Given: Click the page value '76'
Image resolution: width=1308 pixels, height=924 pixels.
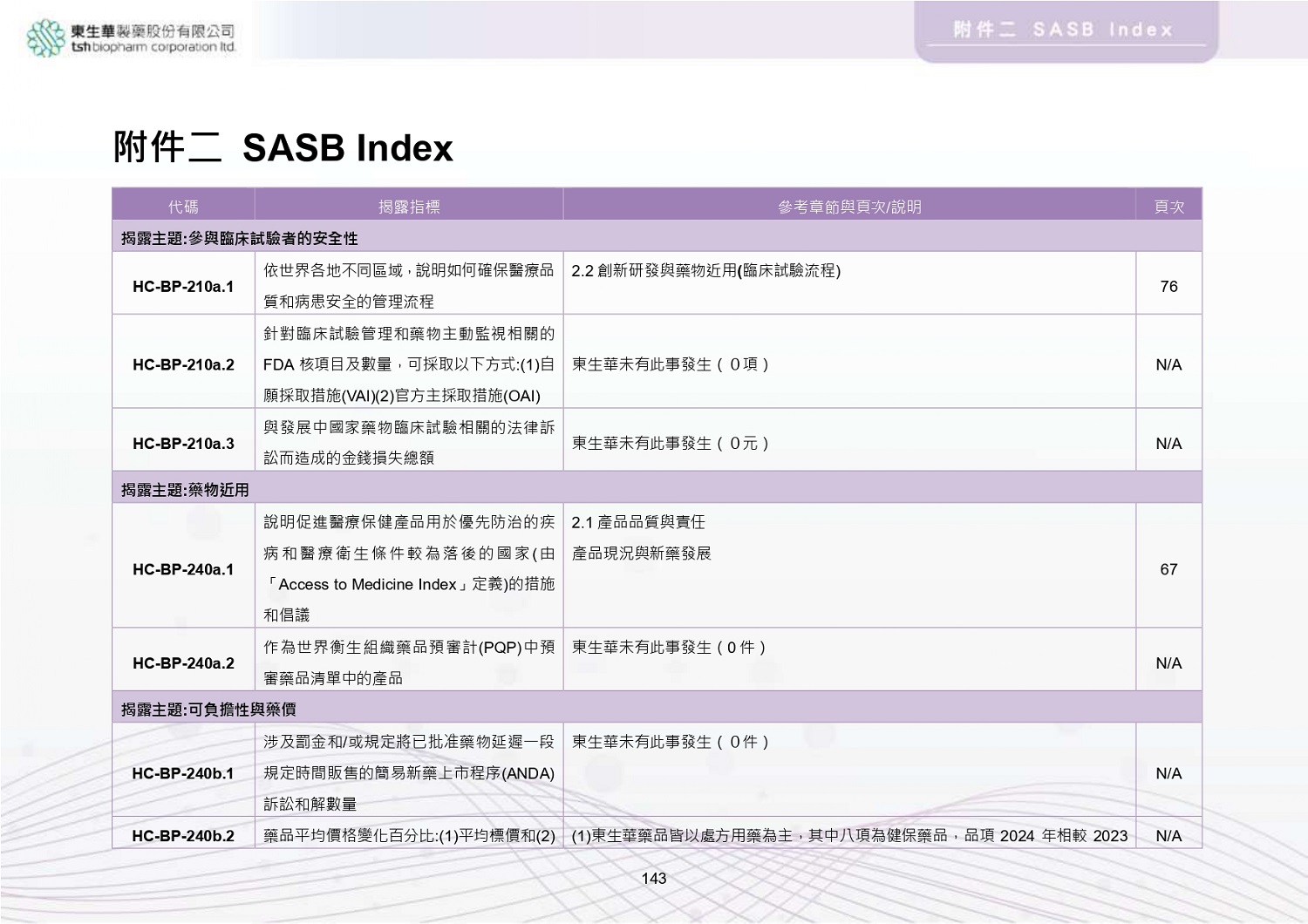Looking at the screenshot, I should pos(1168,287).
